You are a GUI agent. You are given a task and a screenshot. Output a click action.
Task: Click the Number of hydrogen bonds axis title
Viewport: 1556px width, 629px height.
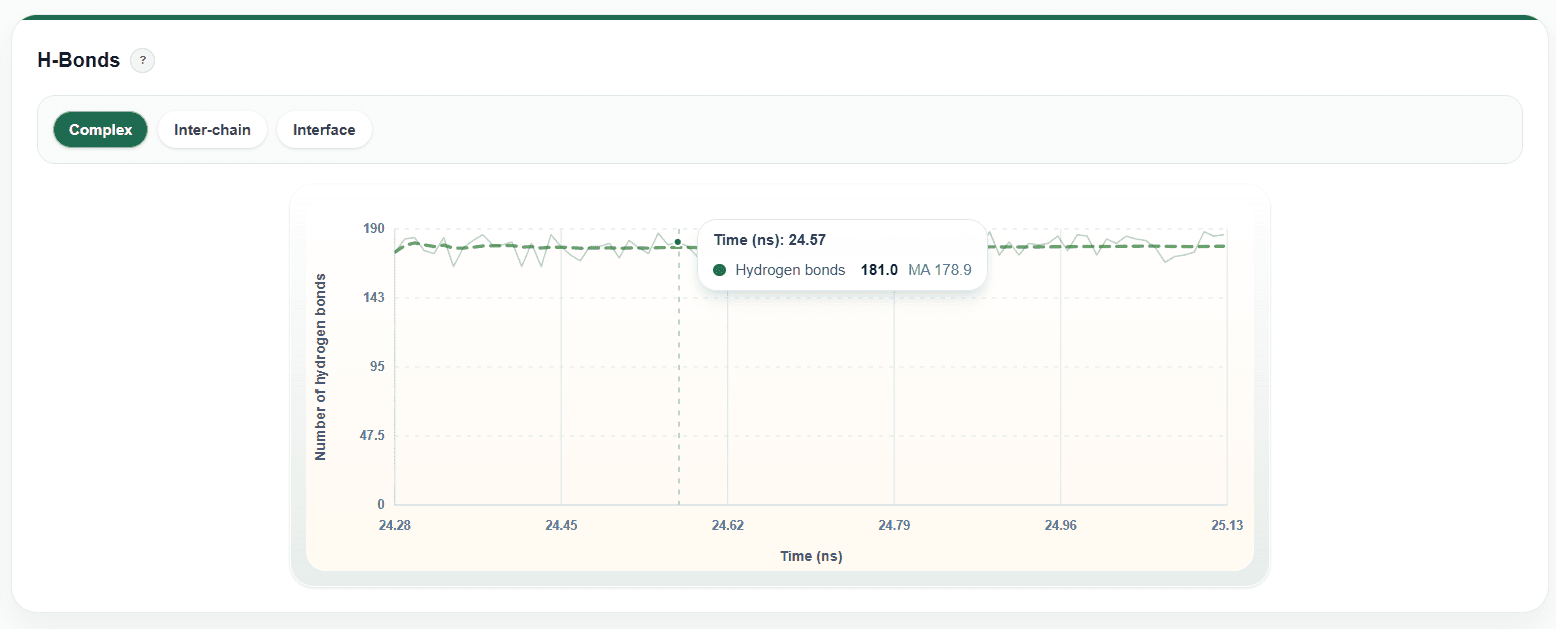point(321,367)
